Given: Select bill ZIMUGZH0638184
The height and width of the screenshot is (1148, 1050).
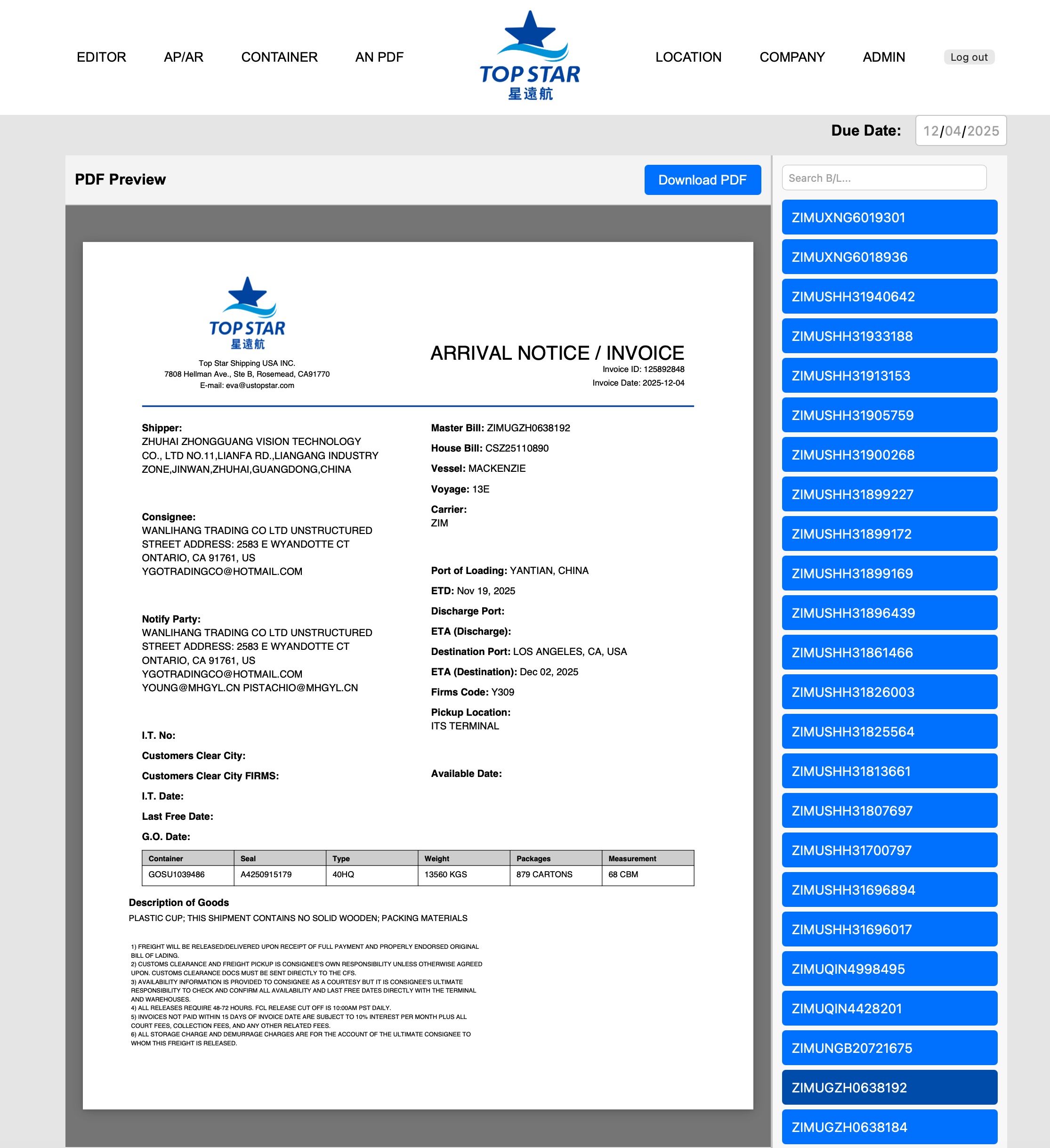Looking at the screenshot, I should tap(889, 1127).
